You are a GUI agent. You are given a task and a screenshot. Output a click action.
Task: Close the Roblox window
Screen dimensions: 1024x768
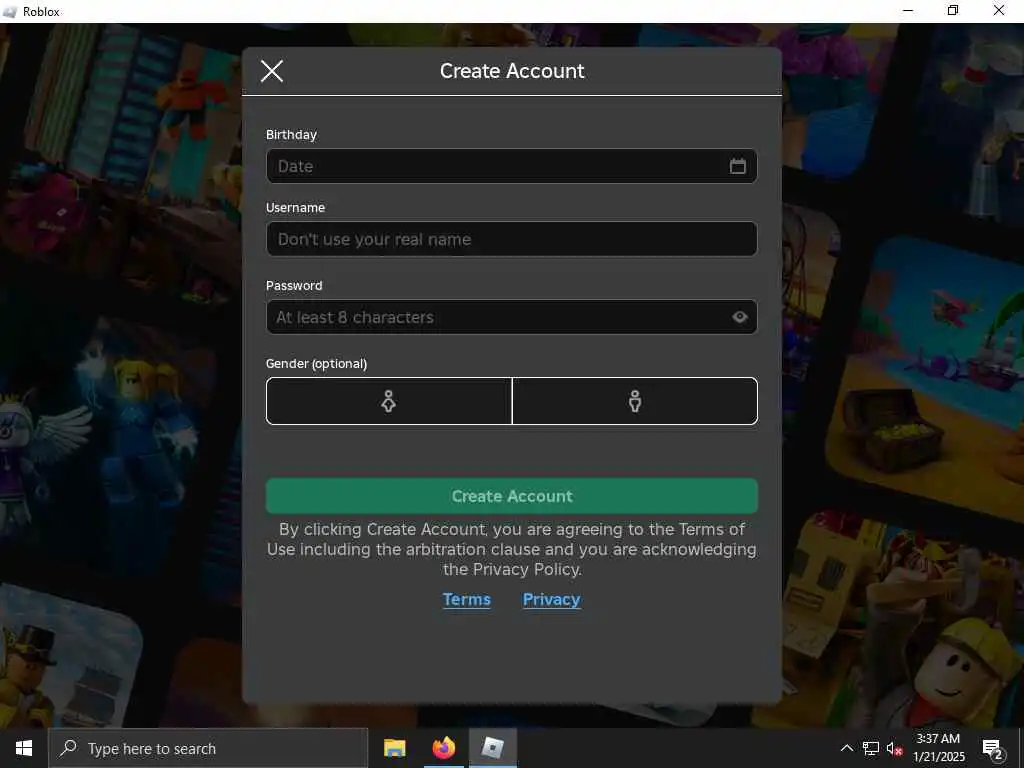coord(999,11)
